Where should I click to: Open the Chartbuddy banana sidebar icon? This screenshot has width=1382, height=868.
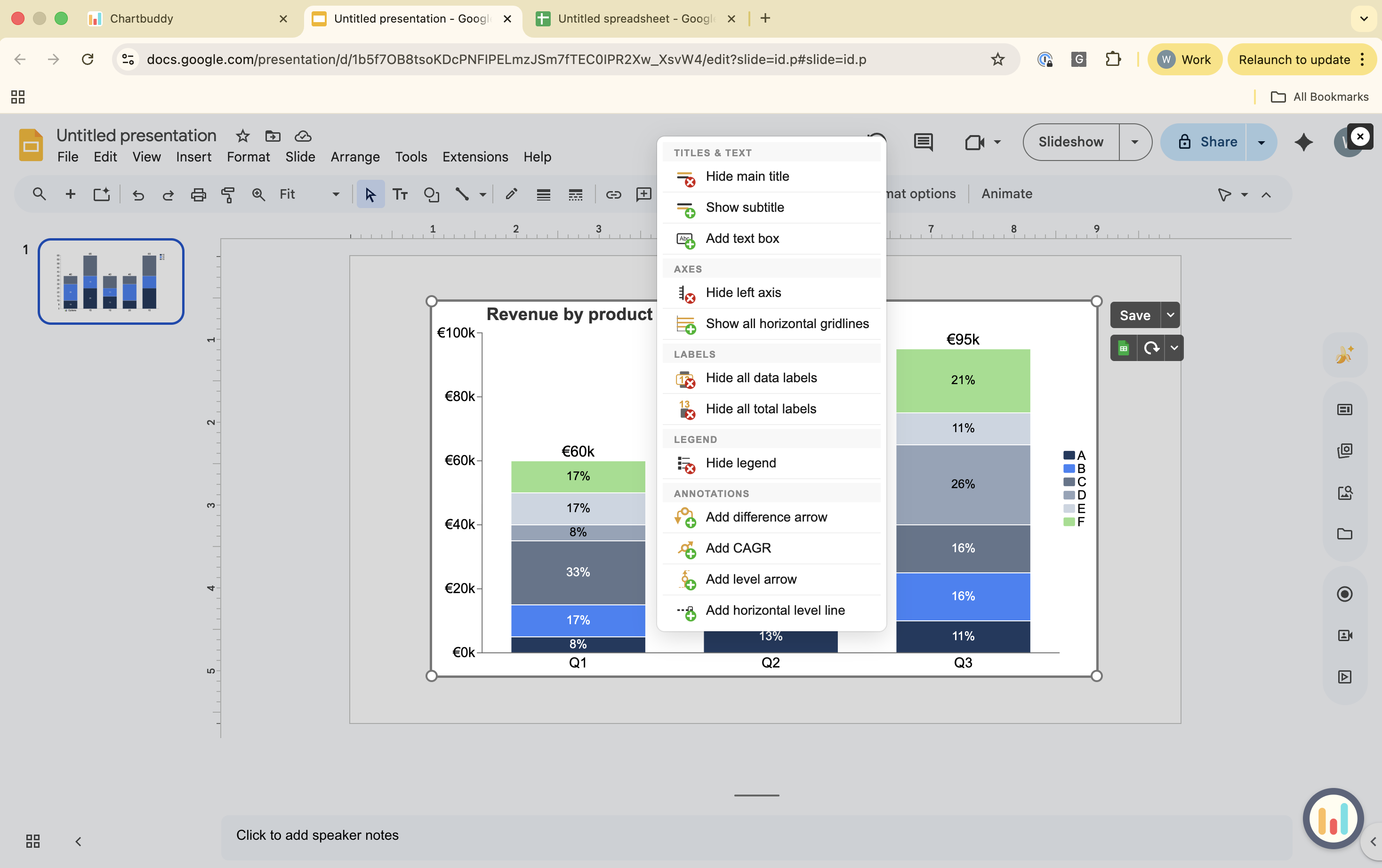pyautogui.click(x=1345, y=354)
